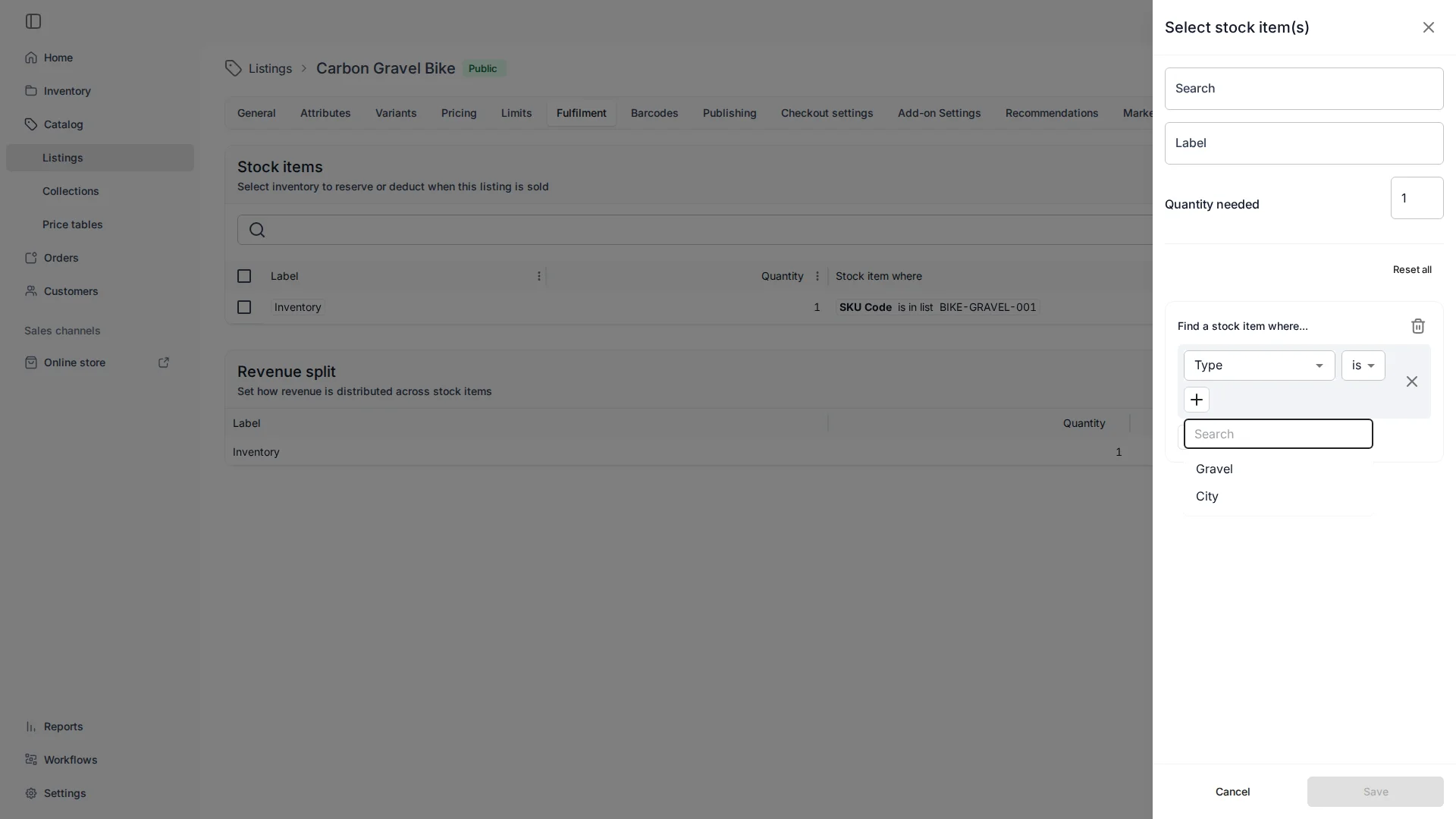Click the 'Stock item where' column header
The image size is (1456, 819).
tap(879, 276)
